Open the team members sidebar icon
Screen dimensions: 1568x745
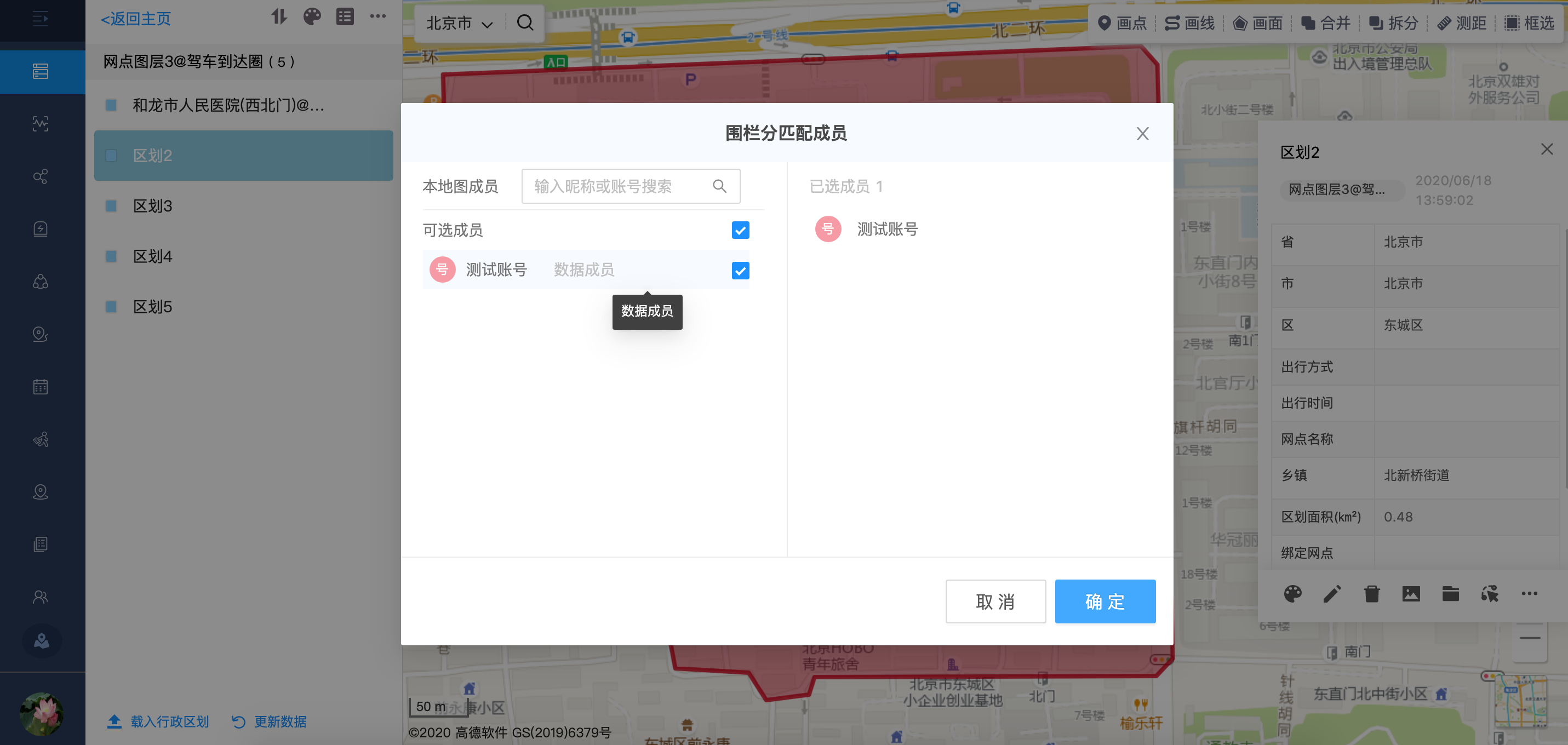(40, 597)
